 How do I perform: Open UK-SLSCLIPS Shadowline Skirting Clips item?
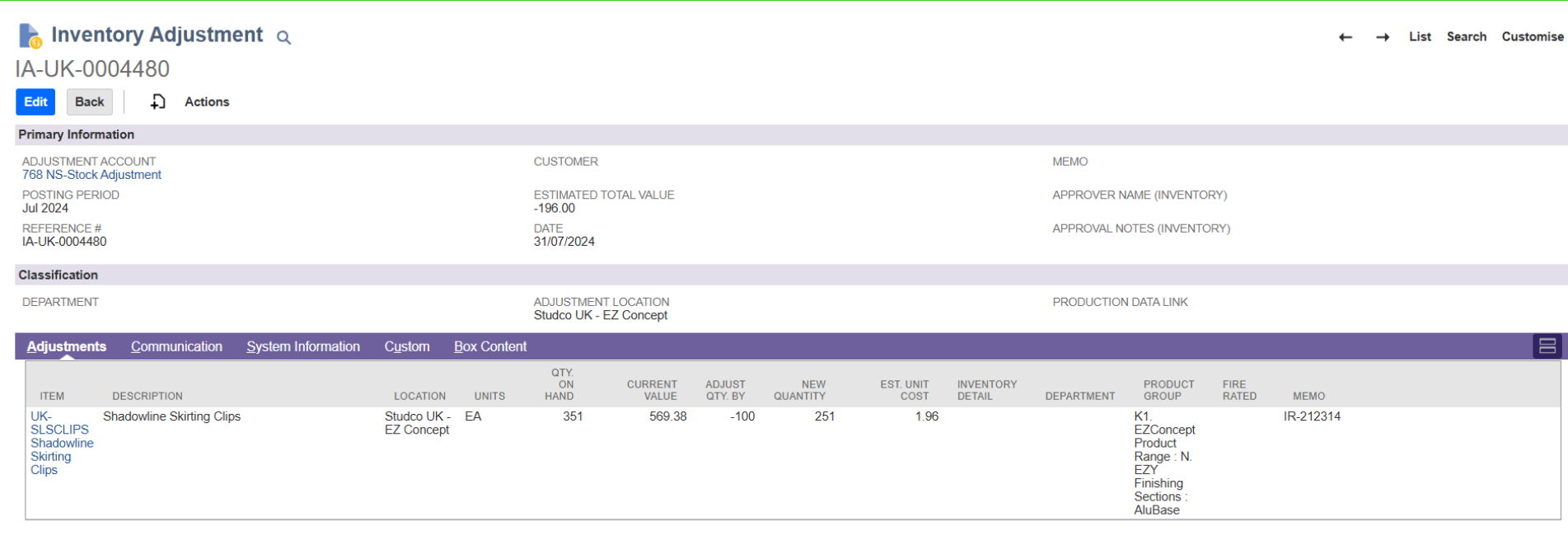(x=60, y=443)
